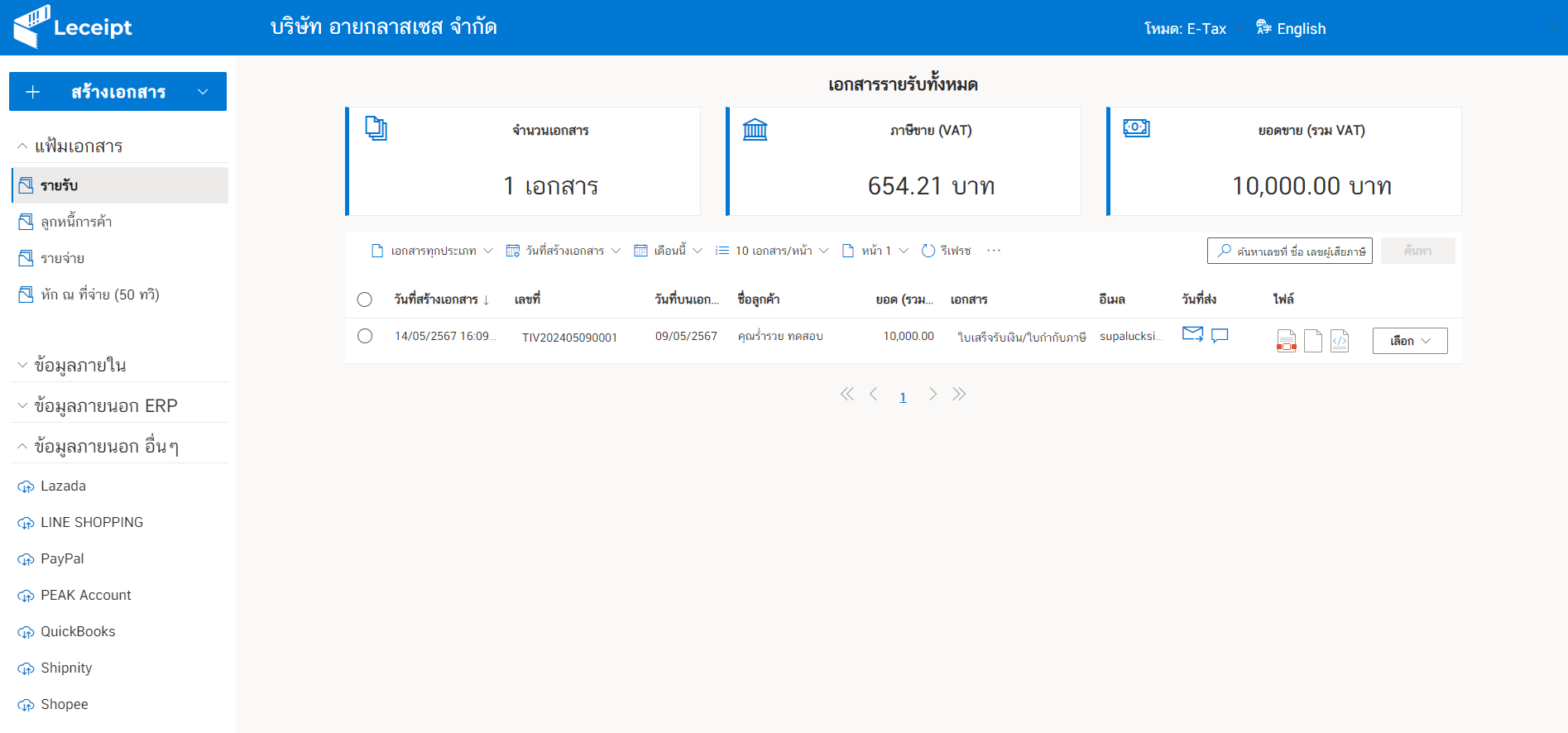1568x733 pixels.
Task: Open the XML code file icon
Action: click(x=1340, y=341)
